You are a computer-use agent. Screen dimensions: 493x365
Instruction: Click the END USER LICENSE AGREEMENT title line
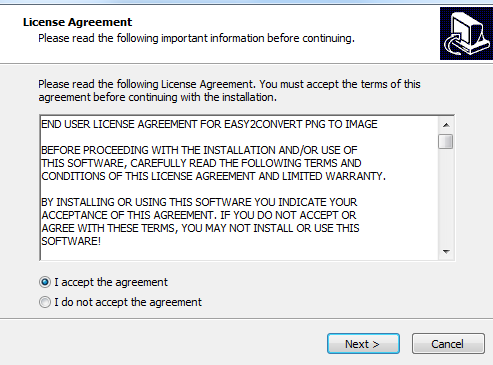point(209,124)
